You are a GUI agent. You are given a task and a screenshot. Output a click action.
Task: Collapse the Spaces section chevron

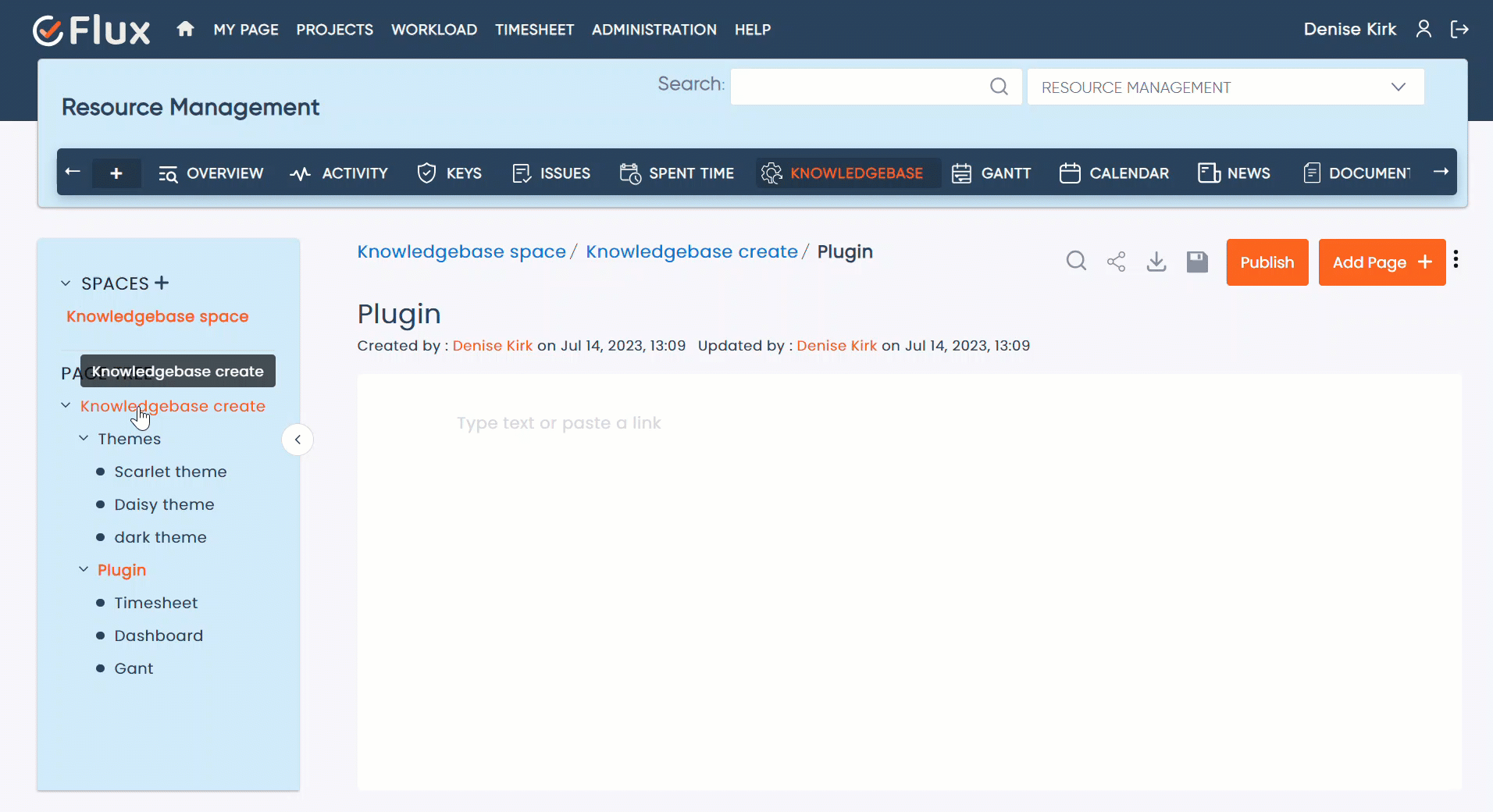tap(66, 283)
